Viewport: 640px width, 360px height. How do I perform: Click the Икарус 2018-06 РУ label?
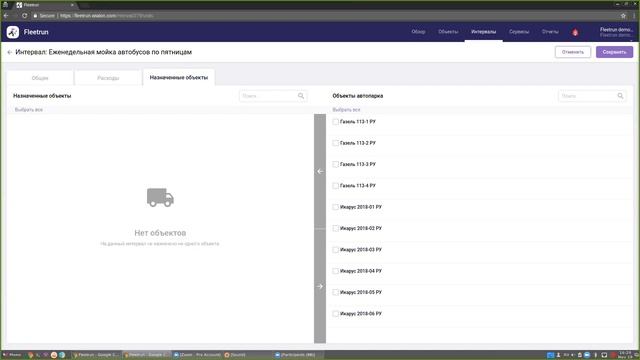[361, 313]
